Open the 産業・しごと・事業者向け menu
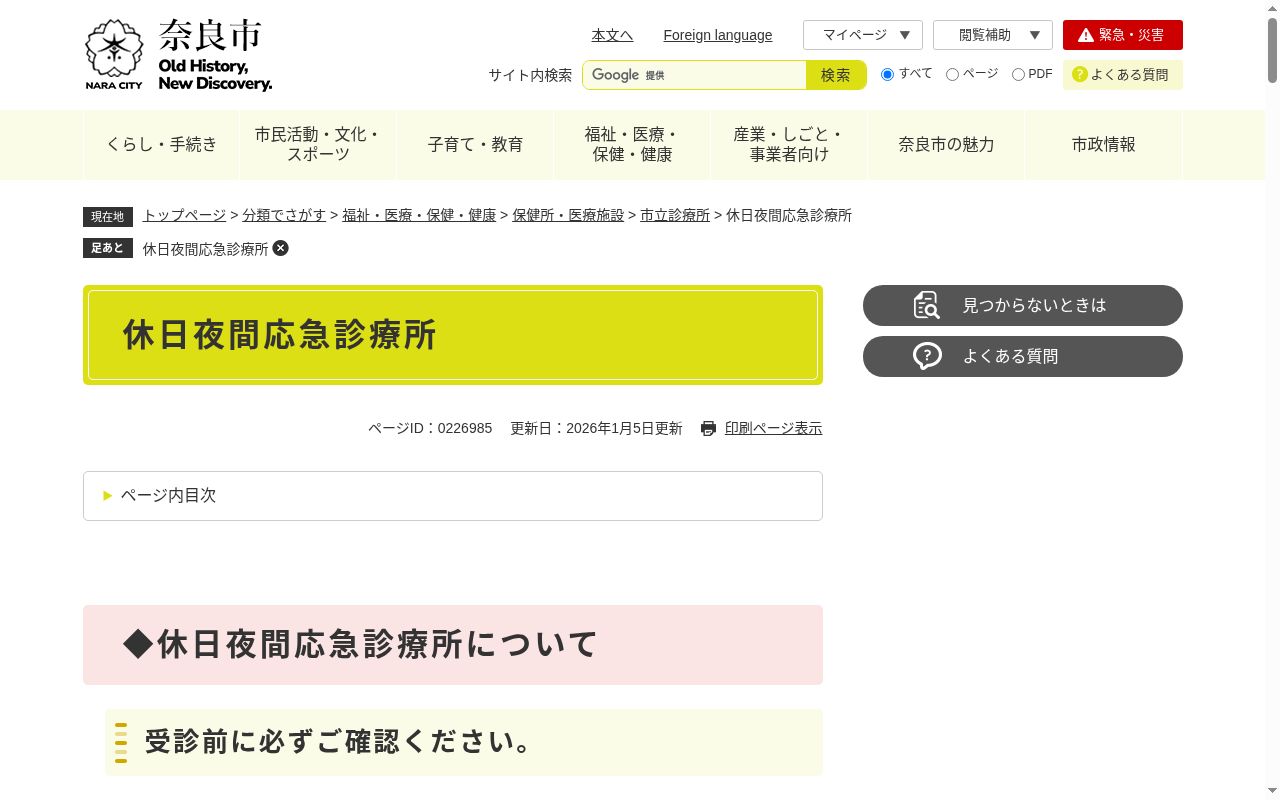 pos(789,145)
